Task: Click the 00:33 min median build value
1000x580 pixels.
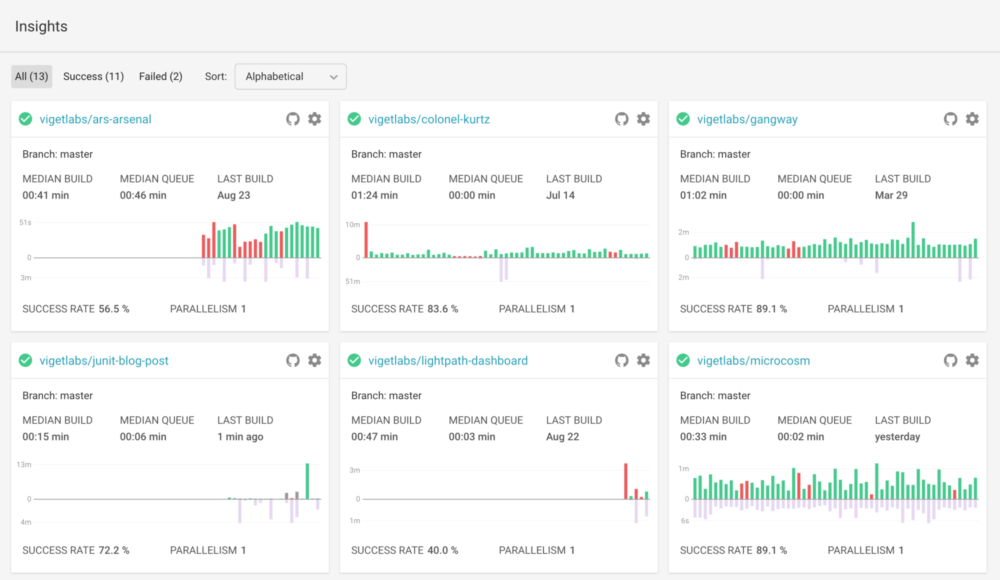Action: pos(703,436)
